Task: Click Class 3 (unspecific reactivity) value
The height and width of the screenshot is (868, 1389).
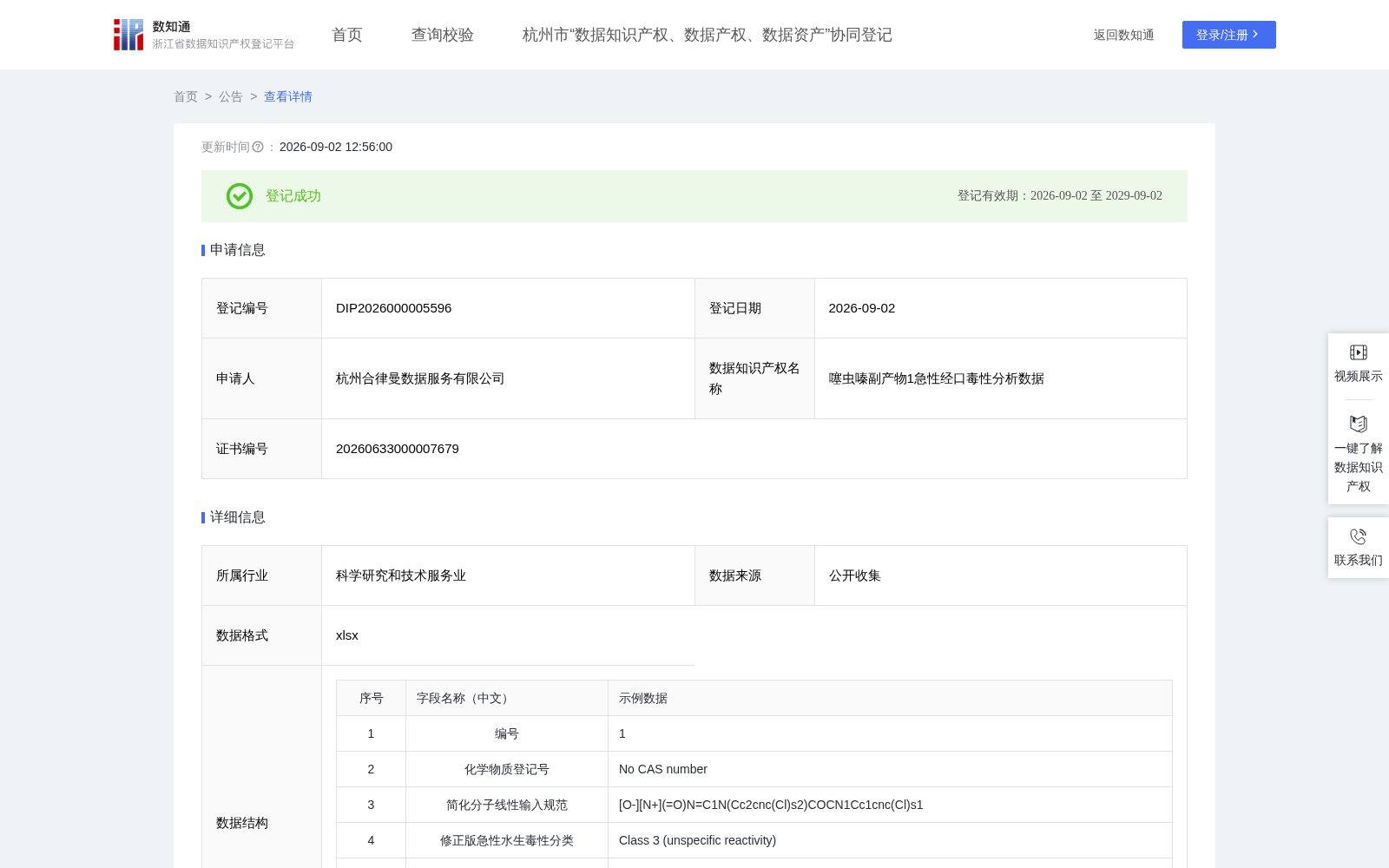Action: point(698,840)
